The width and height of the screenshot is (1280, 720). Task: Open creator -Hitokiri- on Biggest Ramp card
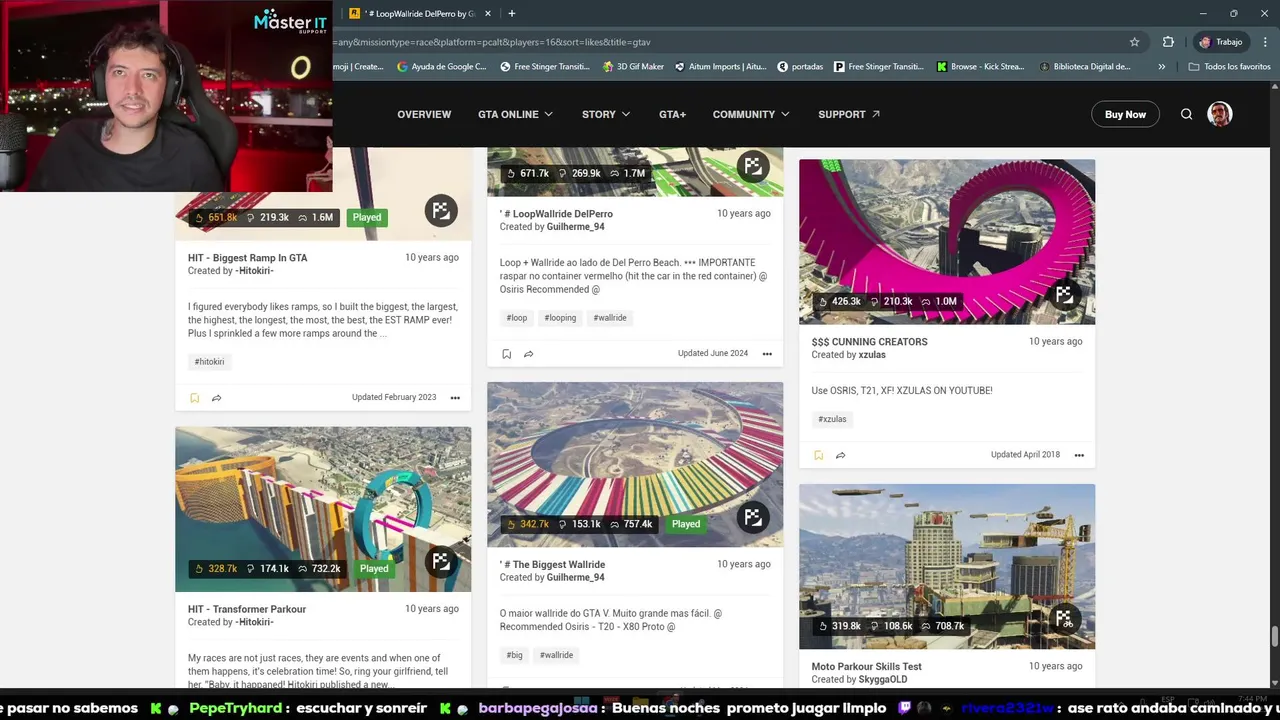254,271
